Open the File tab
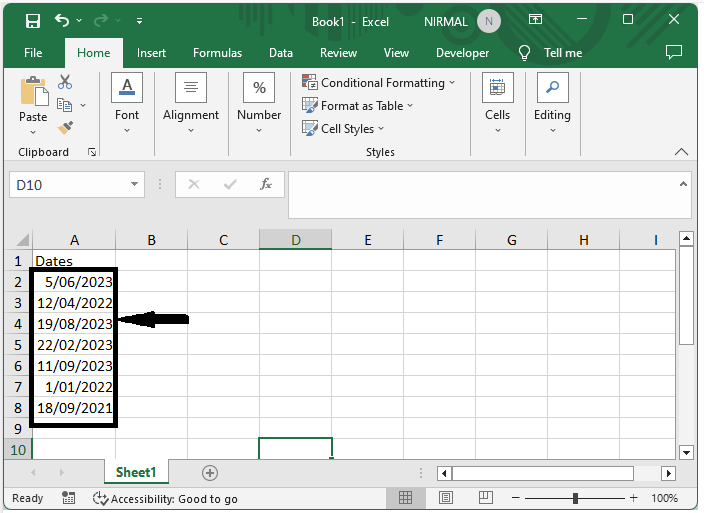704x513 pixels. (x=33, y=53)
